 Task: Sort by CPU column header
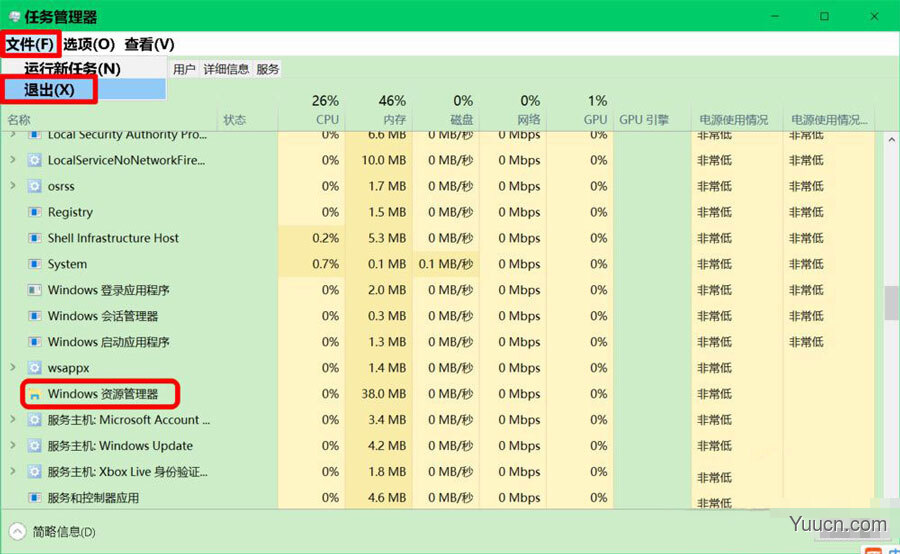pos(327,119)
